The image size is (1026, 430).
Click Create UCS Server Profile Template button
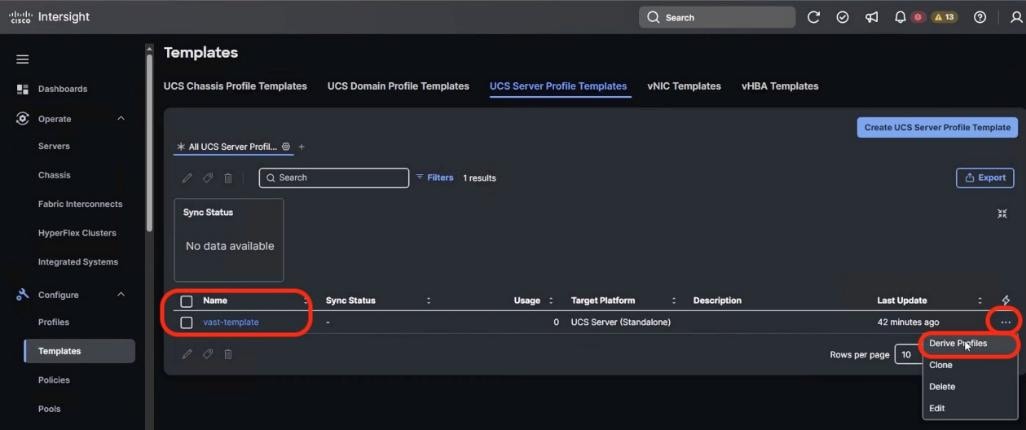(937, 128)
